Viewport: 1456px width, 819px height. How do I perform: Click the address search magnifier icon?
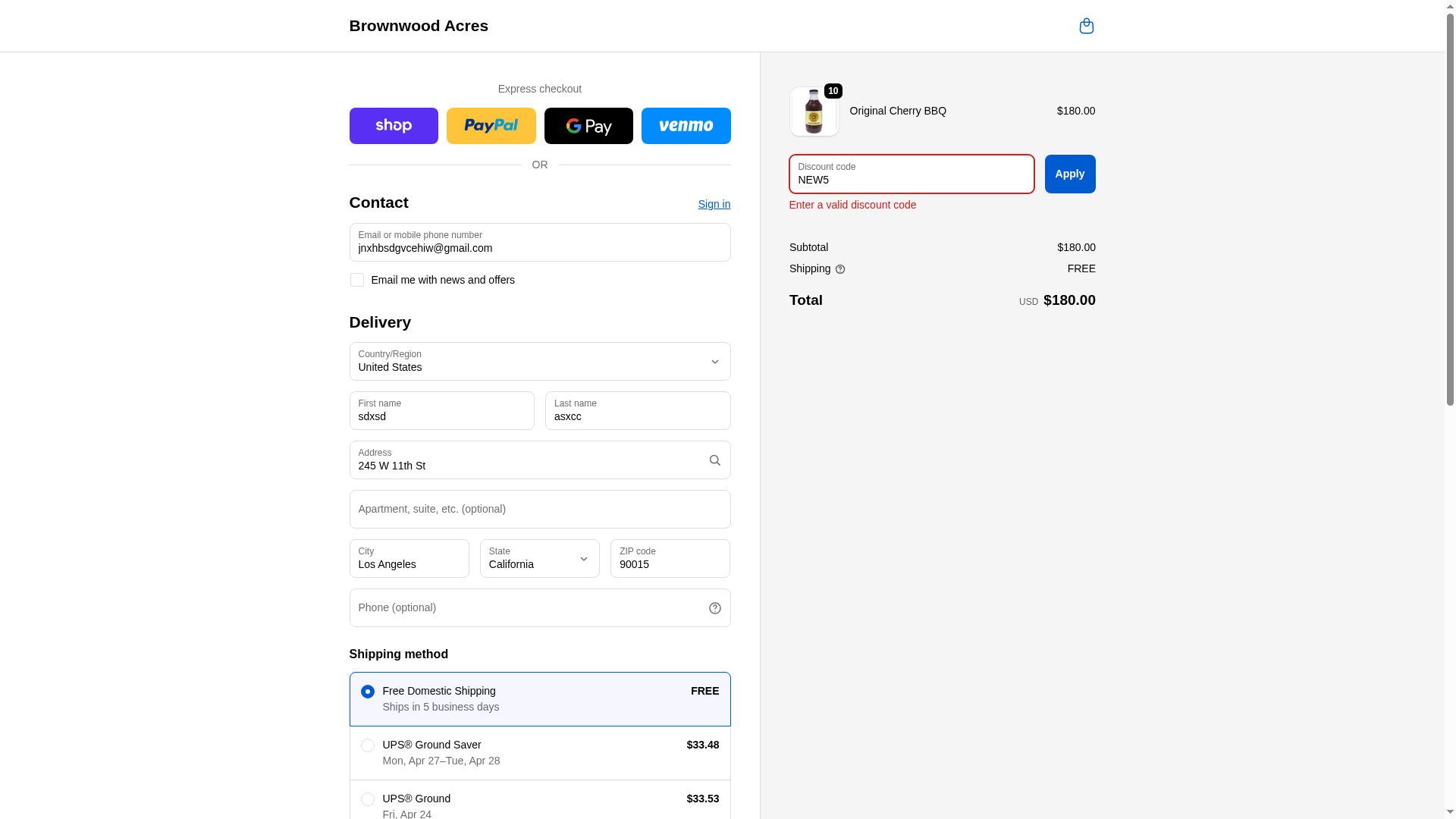click(714, 460)
